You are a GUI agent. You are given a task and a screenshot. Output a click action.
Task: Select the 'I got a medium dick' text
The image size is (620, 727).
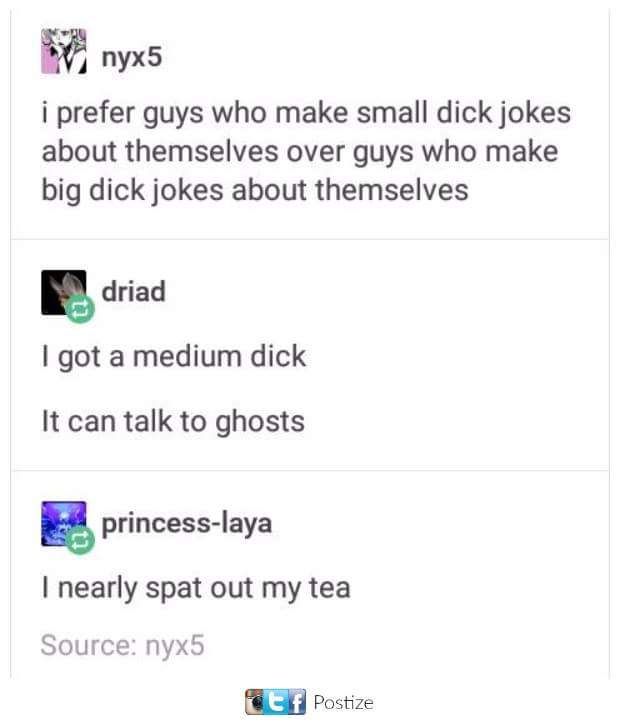click(x=174, y=357)
